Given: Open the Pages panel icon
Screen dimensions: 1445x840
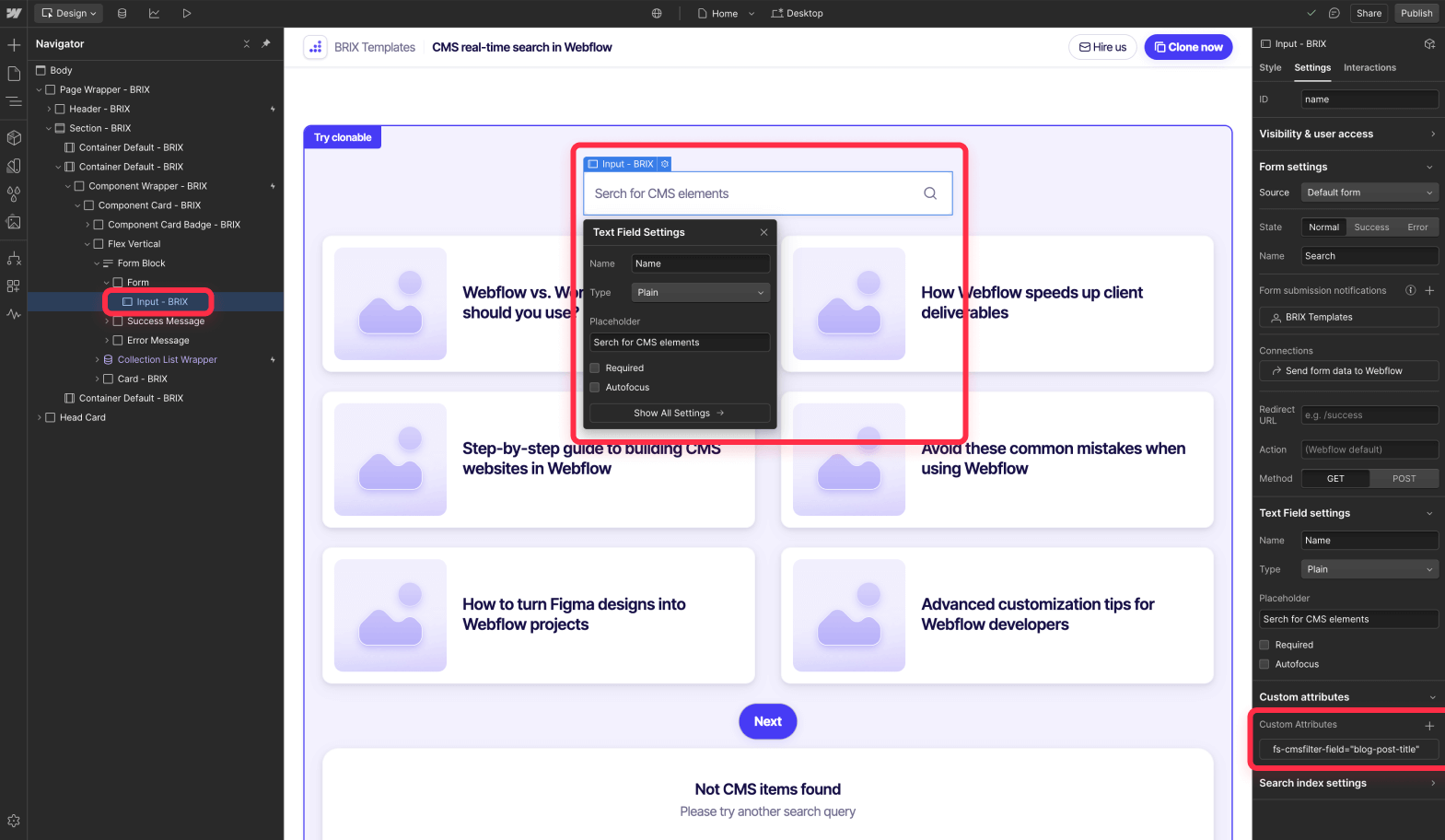Looking at the screenshot, I should tap(14, 74).
